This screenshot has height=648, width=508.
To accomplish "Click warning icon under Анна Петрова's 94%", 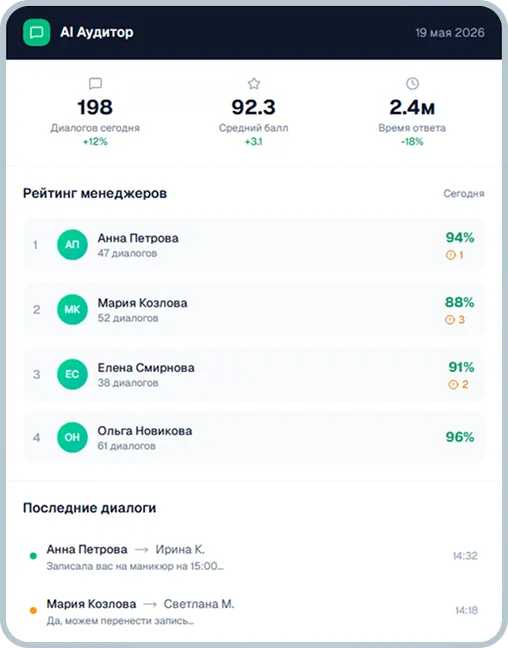I will pyautogui.click(x=451, y=255).
